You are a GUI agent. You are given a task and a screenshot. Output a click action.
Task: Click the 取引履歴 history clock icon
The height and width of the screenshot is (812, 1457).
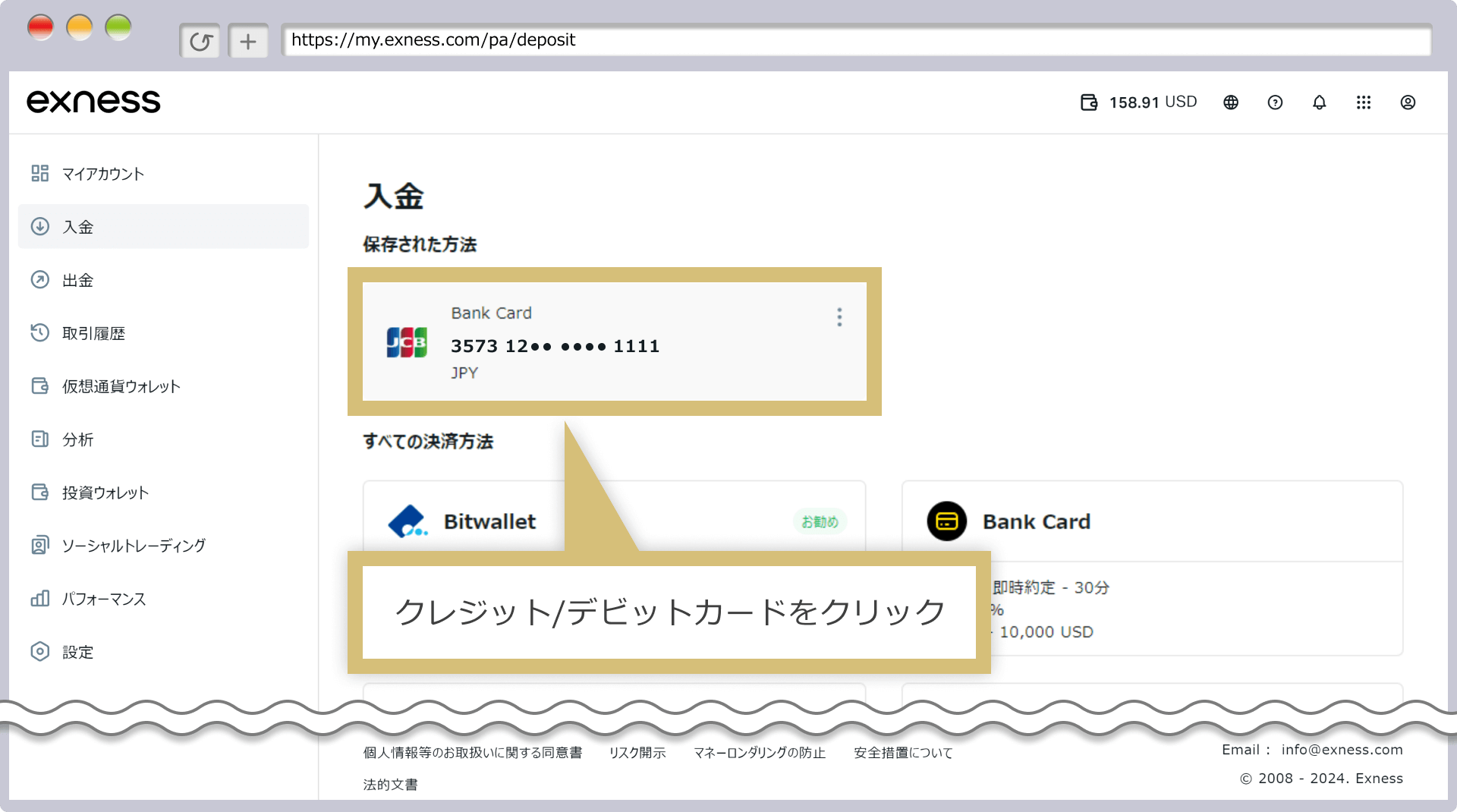[x=40, y=332]
